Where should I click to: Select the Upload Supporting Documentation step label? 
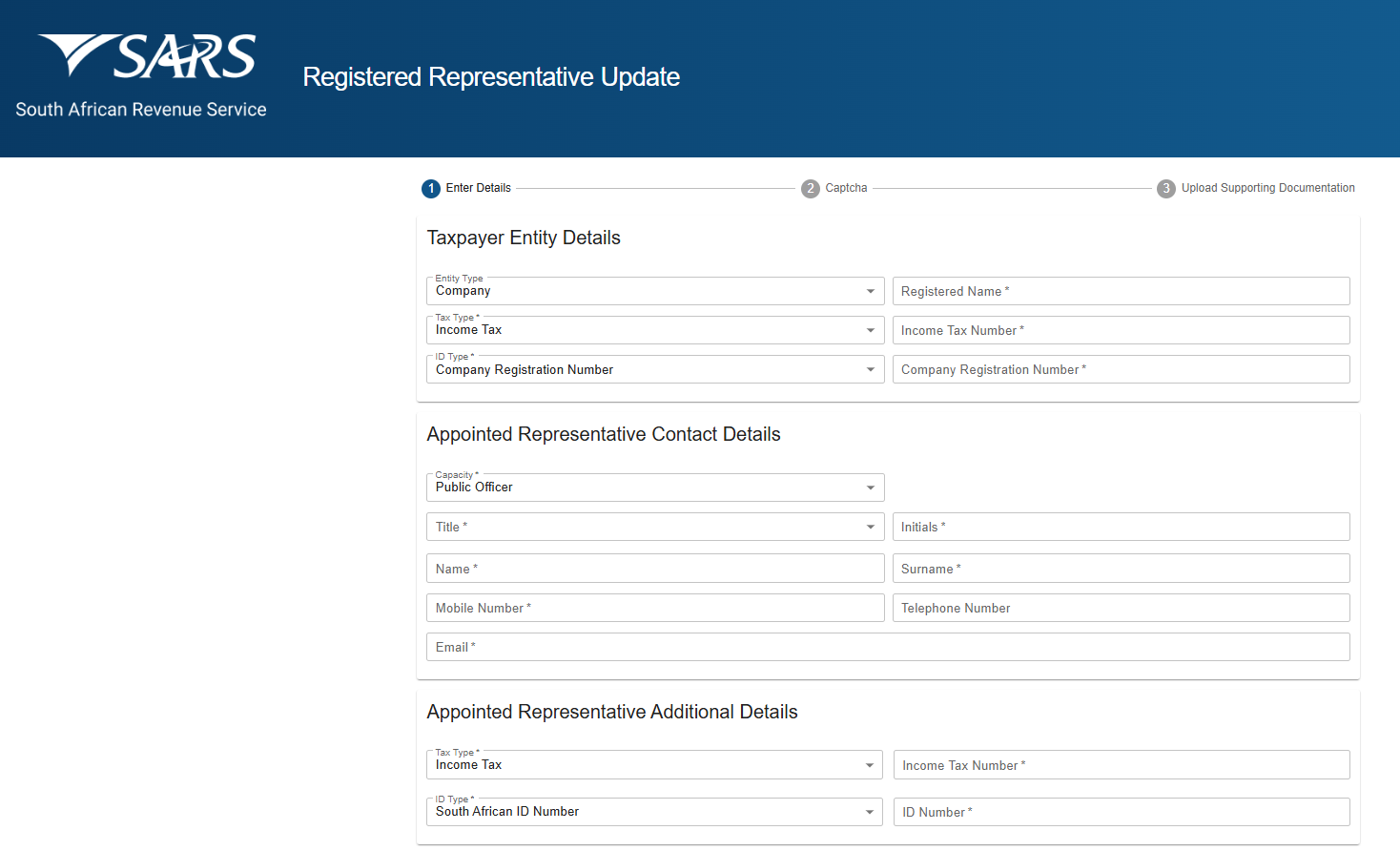coord(1267,189)
